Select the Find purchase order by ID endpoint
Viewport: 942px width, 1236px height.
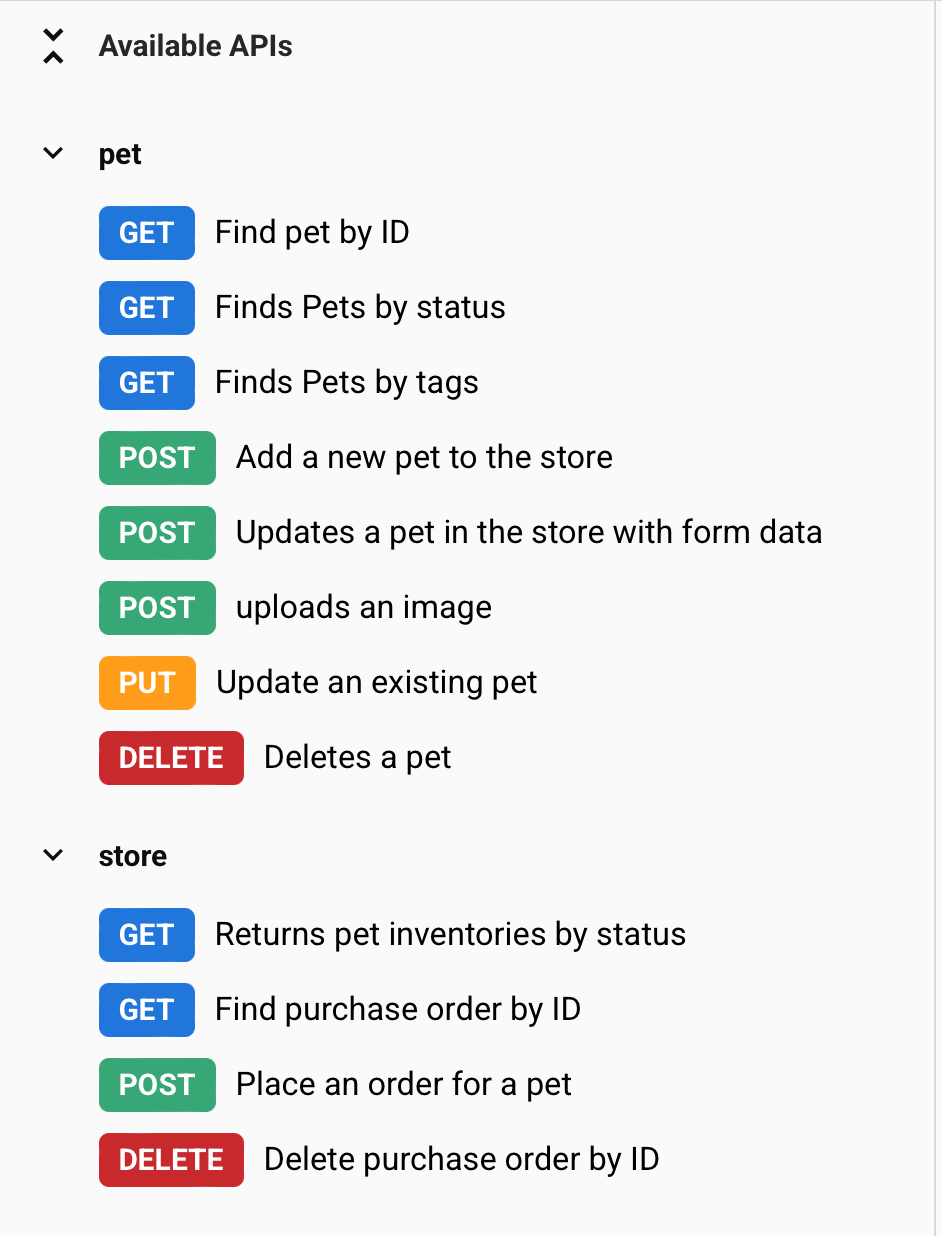tap(398, 1009)
